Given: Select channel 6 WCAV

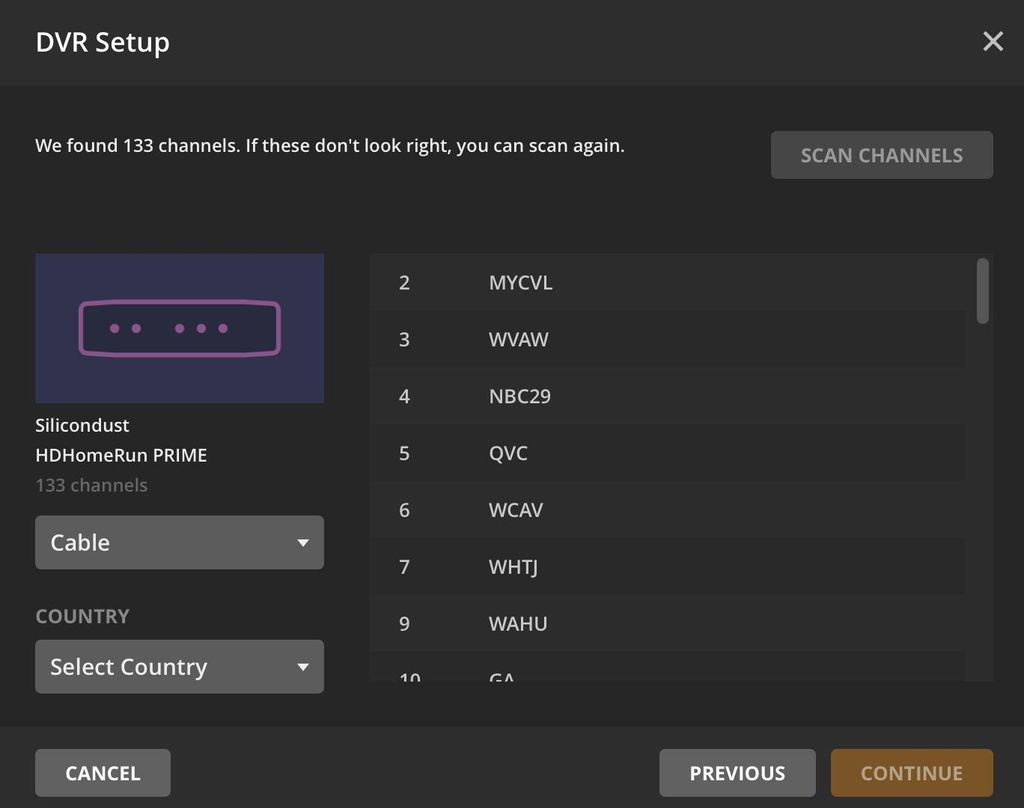Looking at the screenshot, I should pyautogui.click(x=666, y=510).
